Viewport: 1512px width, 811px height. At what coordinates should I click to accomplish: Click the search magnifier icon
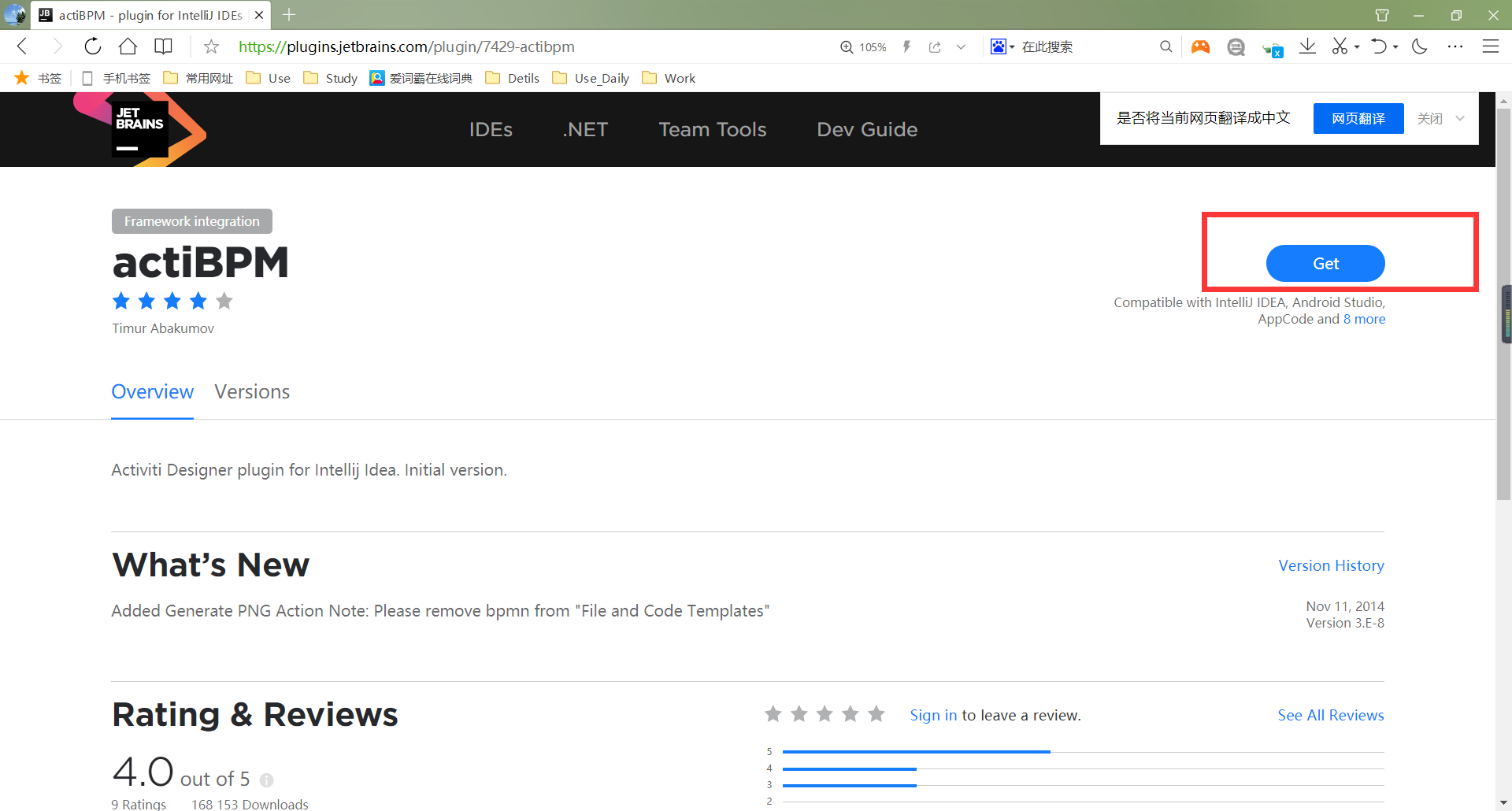(1165, 47)
